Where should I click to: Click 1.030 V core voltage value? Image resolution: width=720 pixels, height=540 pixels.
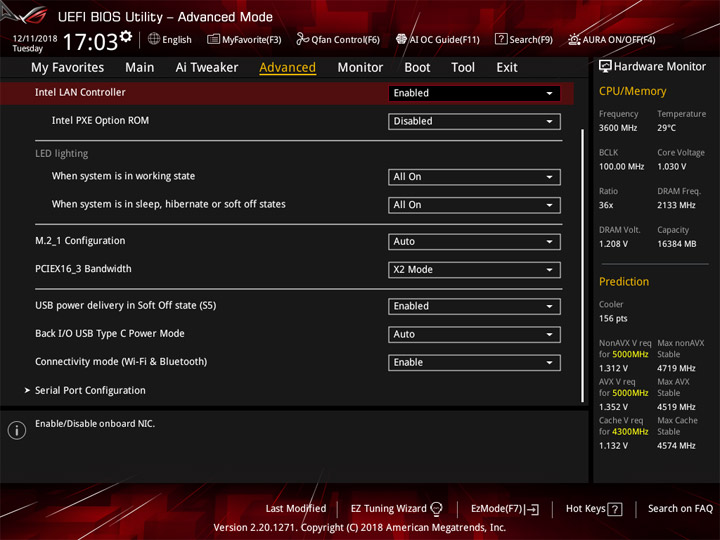(671, 166)
